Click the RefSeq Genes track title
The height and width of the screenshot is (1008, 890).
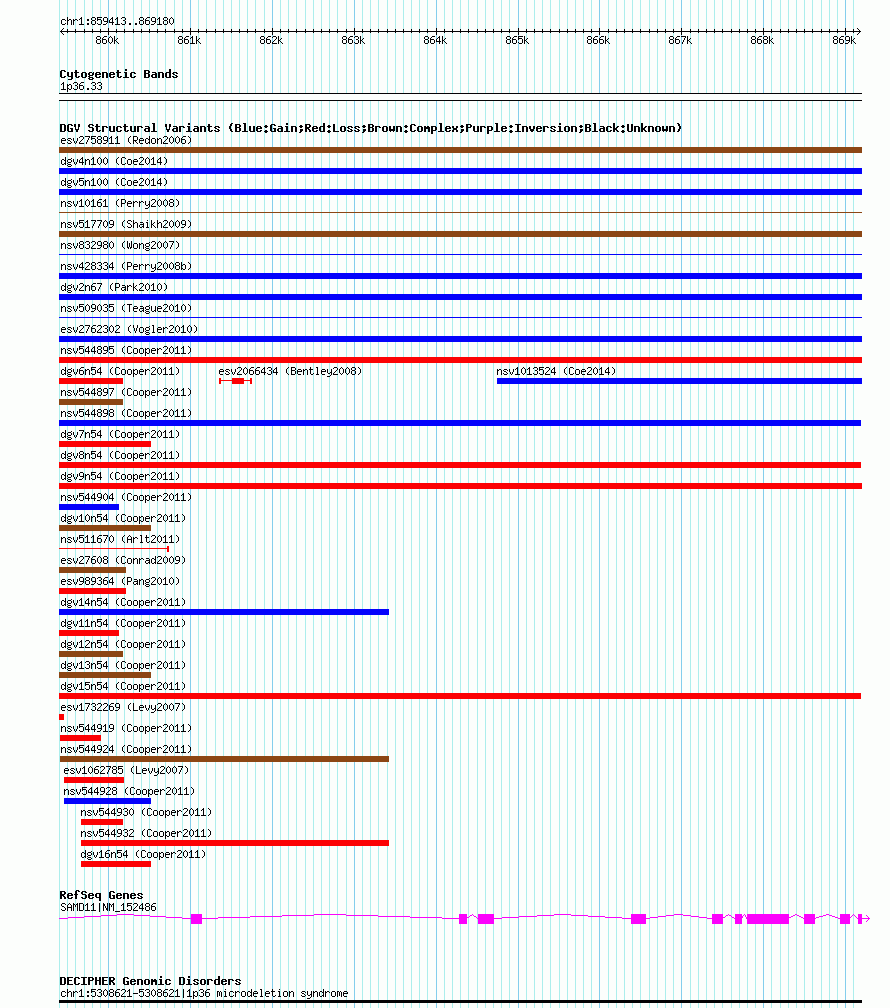tap(101, 895)
